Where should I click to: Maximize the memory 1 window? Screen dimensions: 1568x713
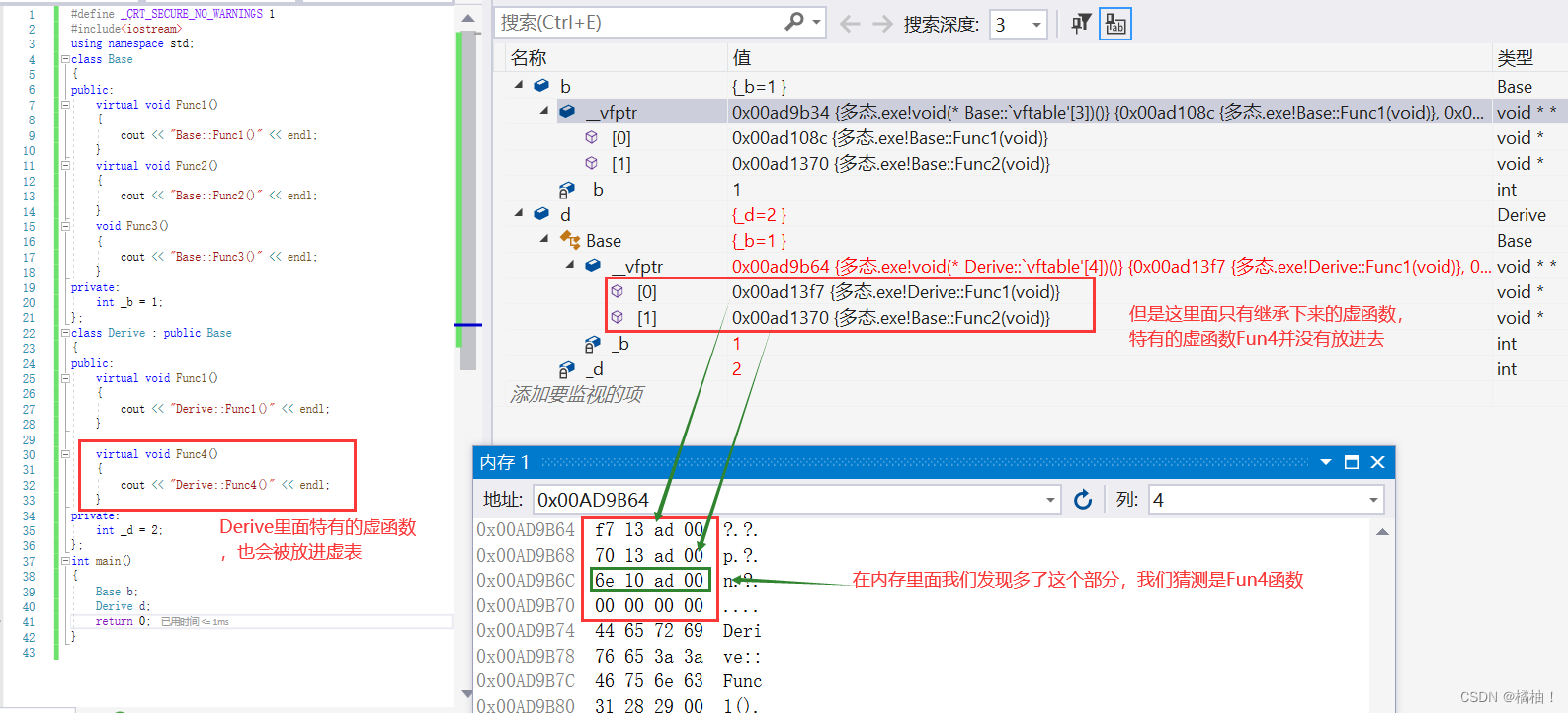pos(1352,462)
